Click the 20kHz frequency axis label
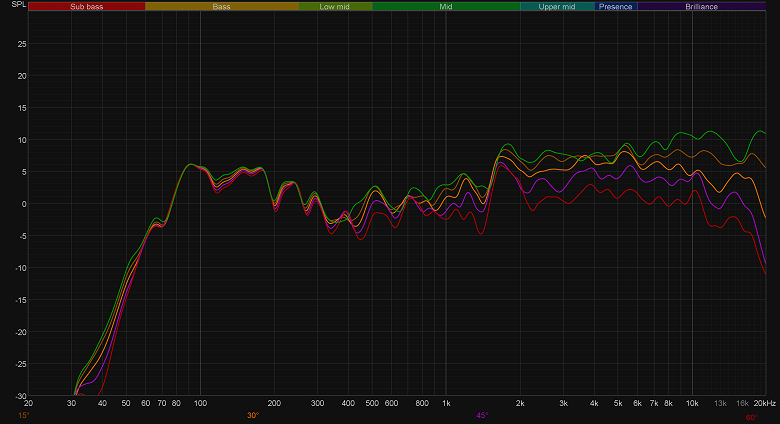Image resolution: width=780 pixels, height=424 pixels. [765, 403]
